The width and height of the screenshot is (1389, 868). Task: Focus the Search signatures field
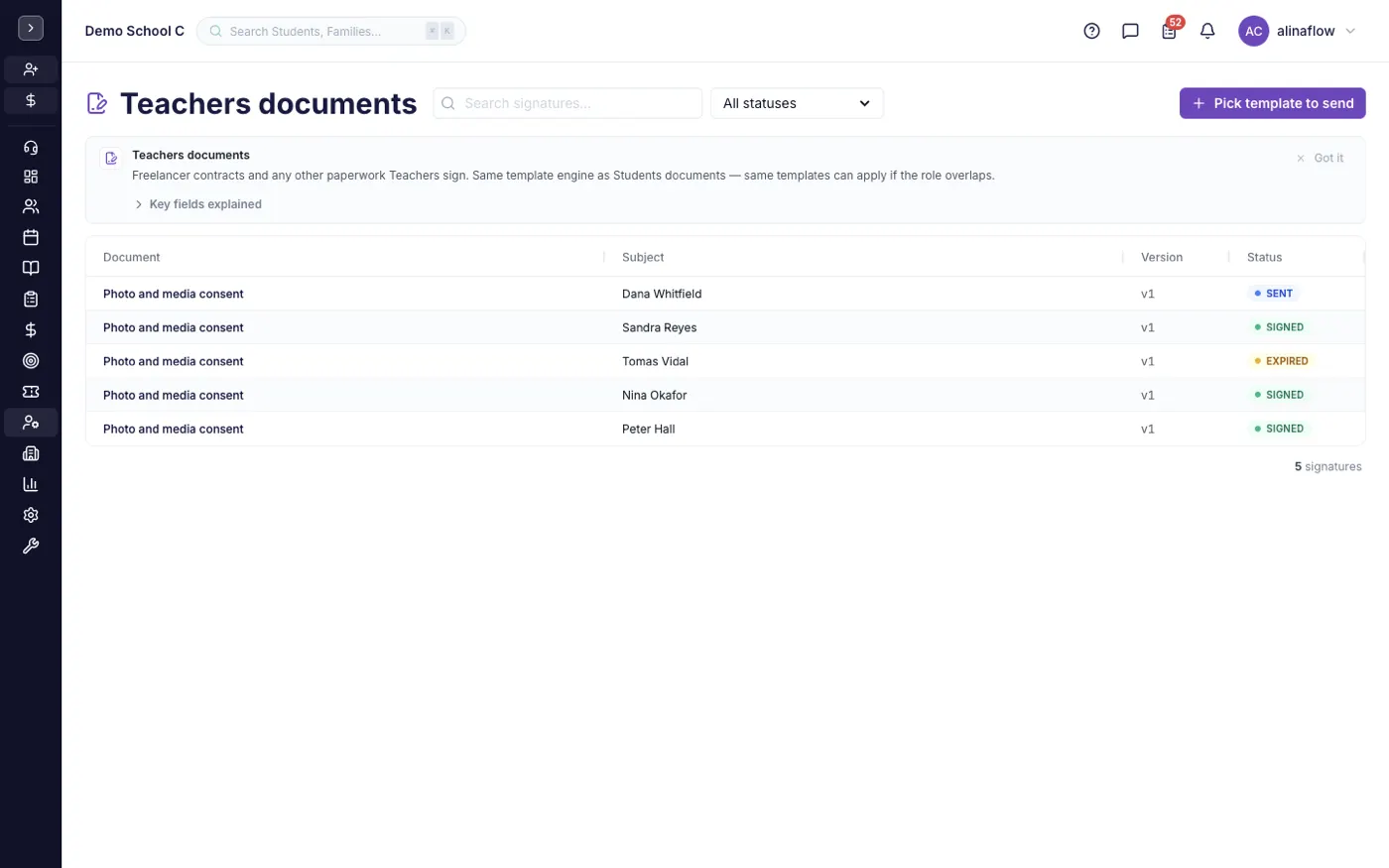coord(568,103)
